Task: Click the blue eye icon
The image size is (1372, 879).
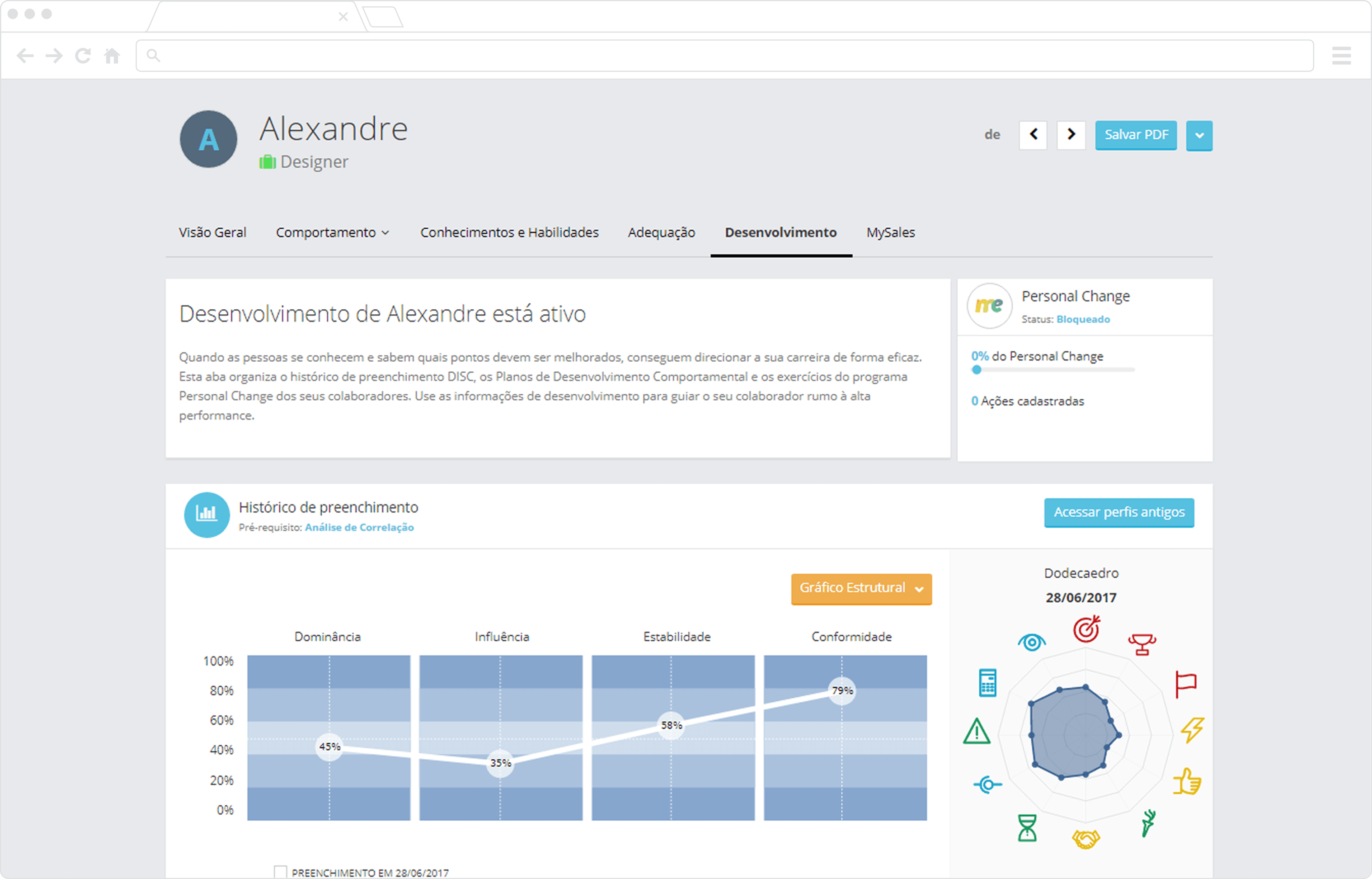Action: pyautogui.click(x=1031, y=643)
